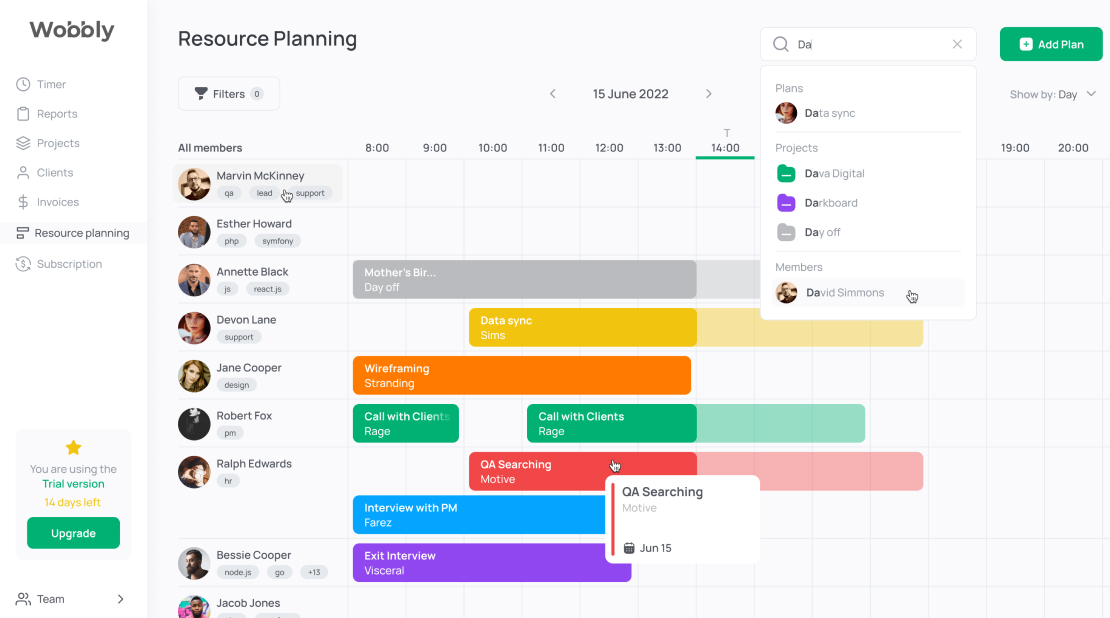Select Darkboard project result
This screenshot has width=1110, height=618.
click(x=868, y=203)
